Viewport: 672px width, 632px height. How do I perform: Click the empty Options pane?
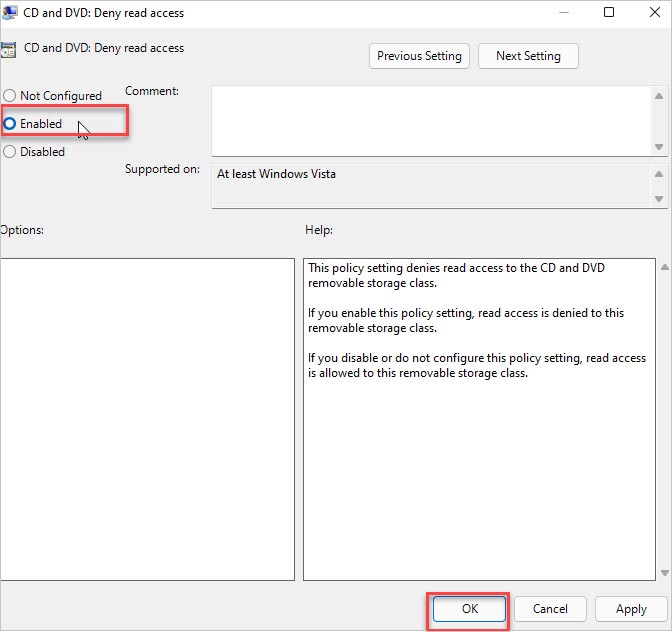click(x=148, y=420)
